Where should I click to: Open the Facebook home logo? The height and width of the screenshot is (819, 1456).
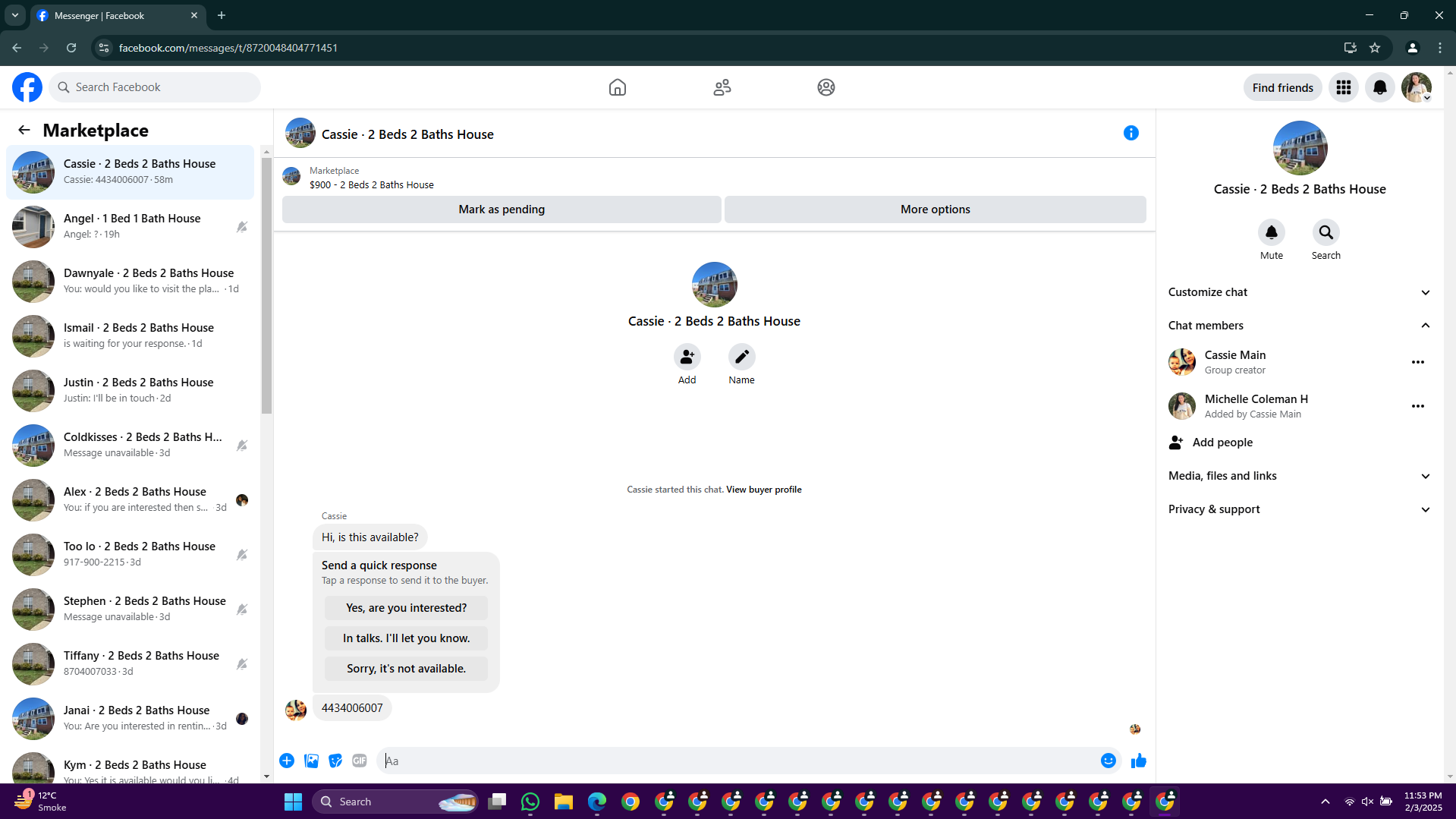(27, 87)
